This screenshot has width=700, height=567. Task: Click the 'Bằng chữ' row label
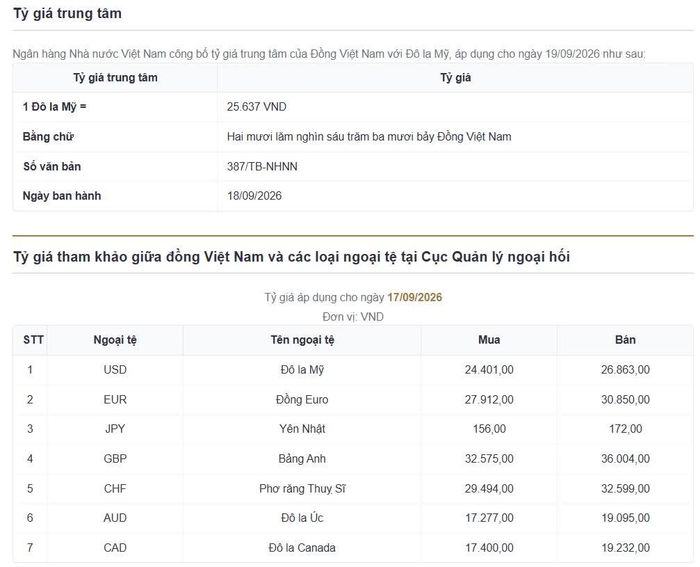pyautogui.click(x=48, y=137)
